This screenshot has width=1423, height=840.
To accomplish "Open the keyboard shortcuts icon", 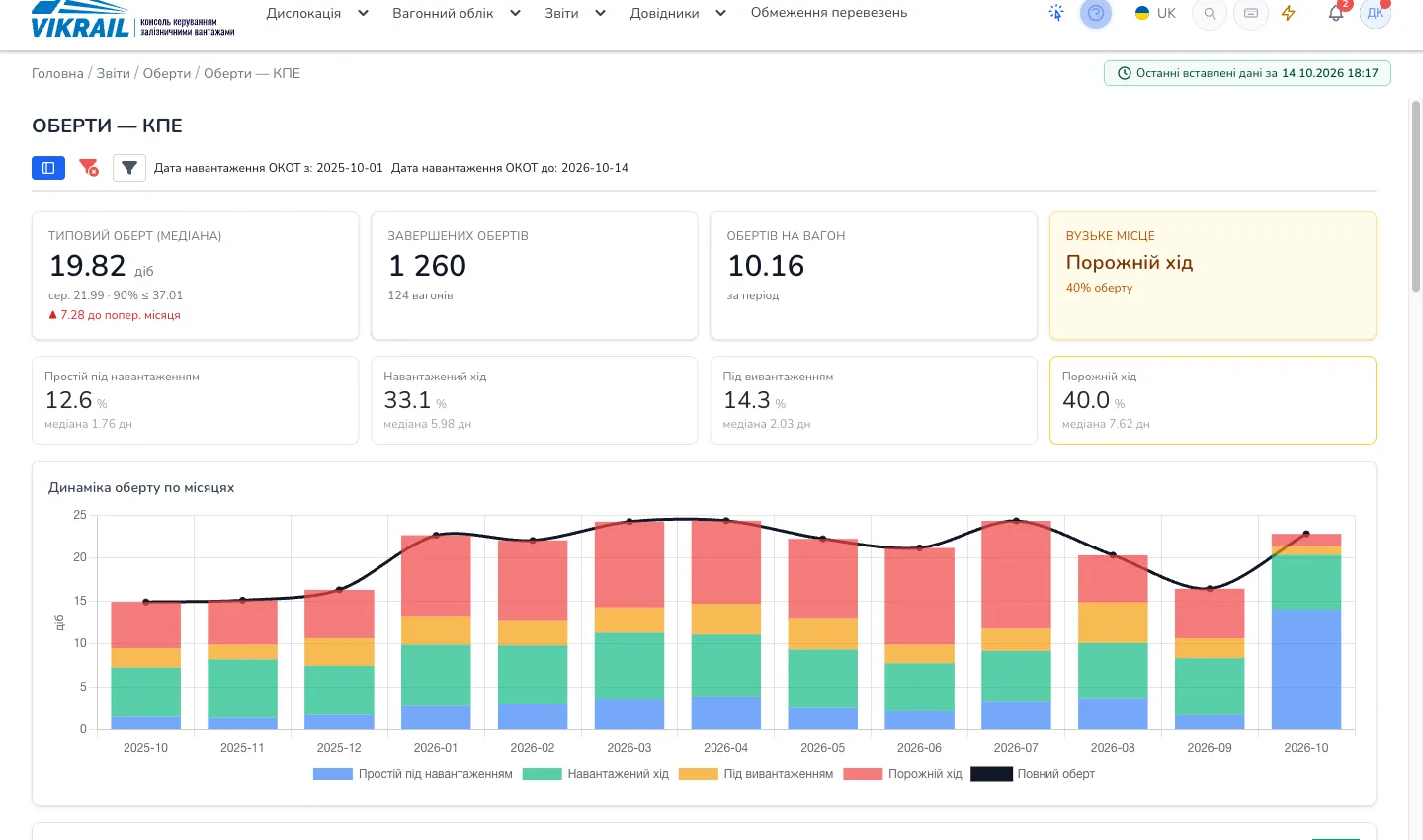I will pyautogui.click(x=1251, y=14).
